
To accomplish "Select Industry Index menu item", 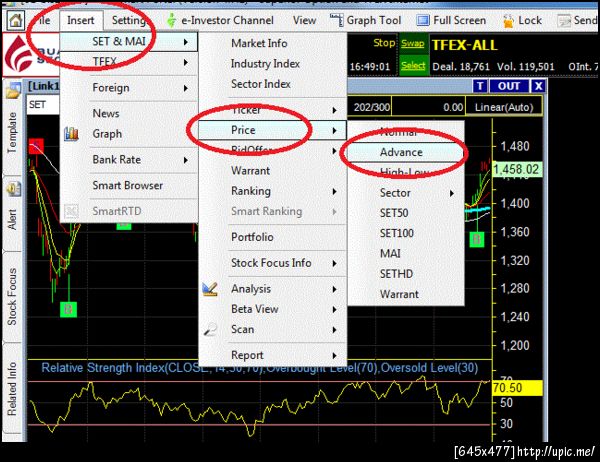I will coord(272,64).
